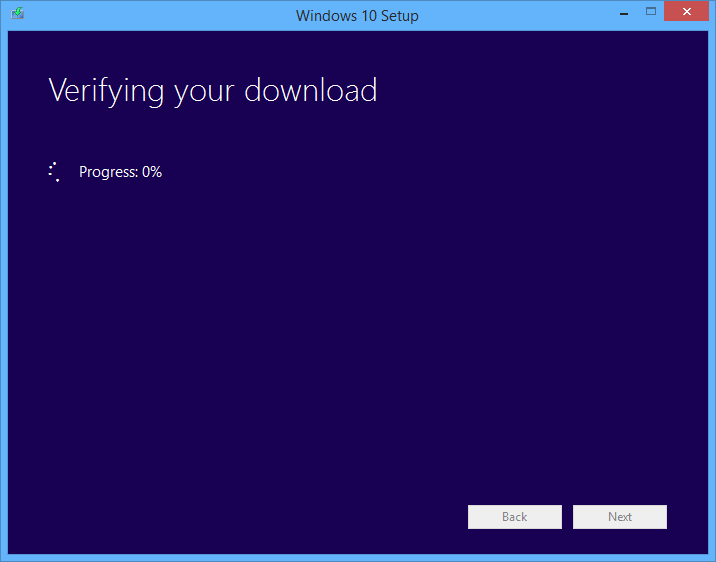Click the 'Windows 10 Setup' title text
Viewport: 716px width, 562px height.
(357, 16)
